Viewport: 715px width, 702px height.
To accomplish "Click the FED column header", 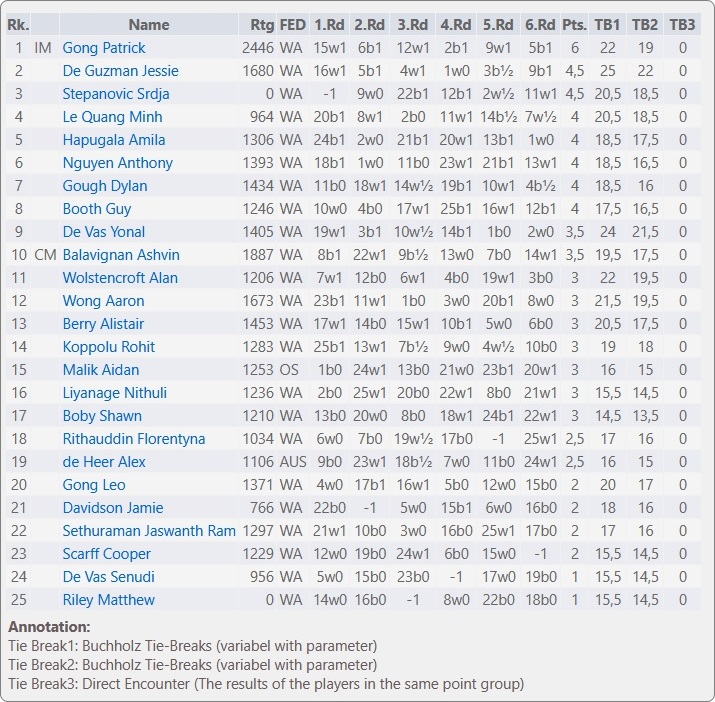I will point(292,24).
